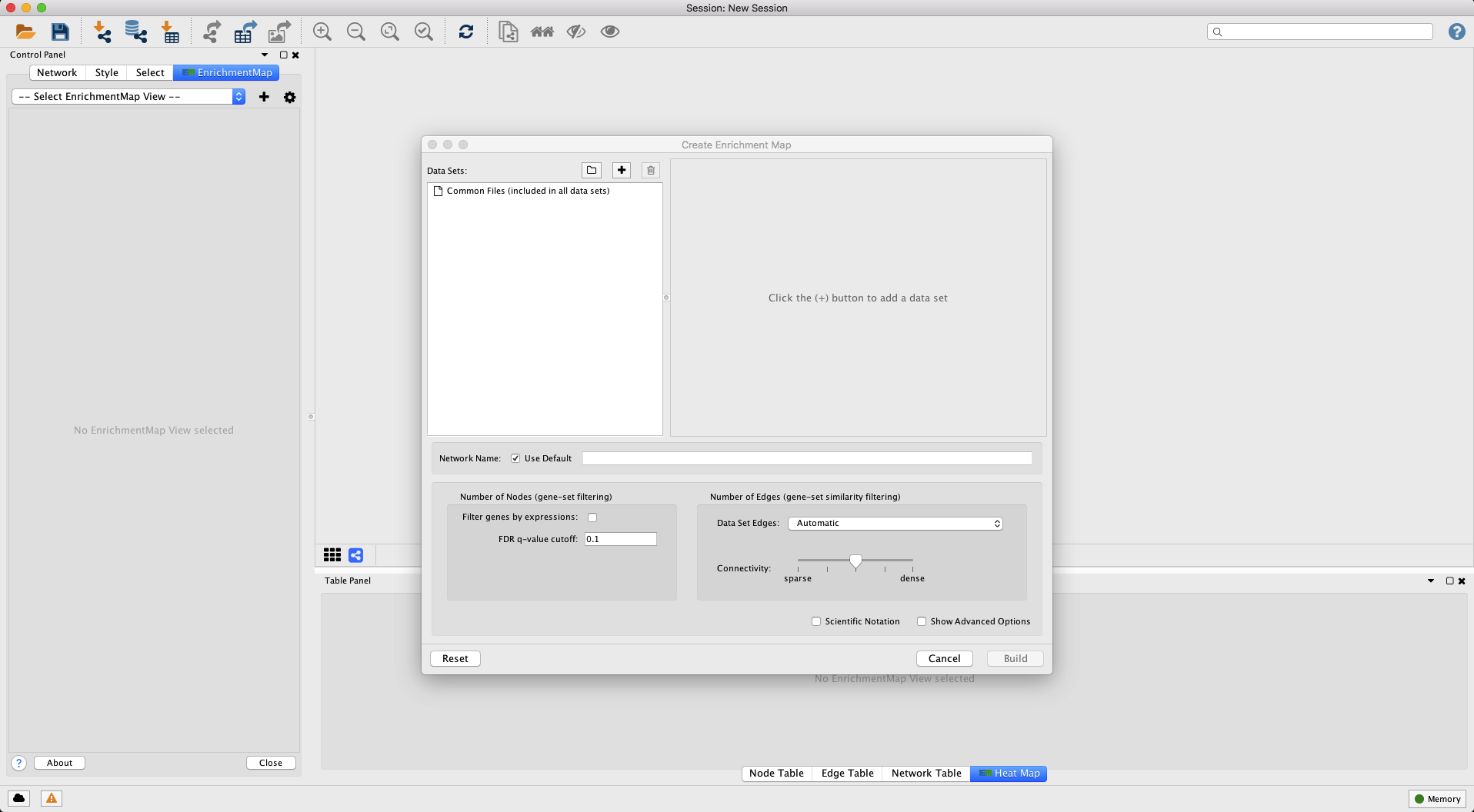This screenshot has width=1474, height=812.
Task: Open Heat Map tab
Action: coord(1009,774)
